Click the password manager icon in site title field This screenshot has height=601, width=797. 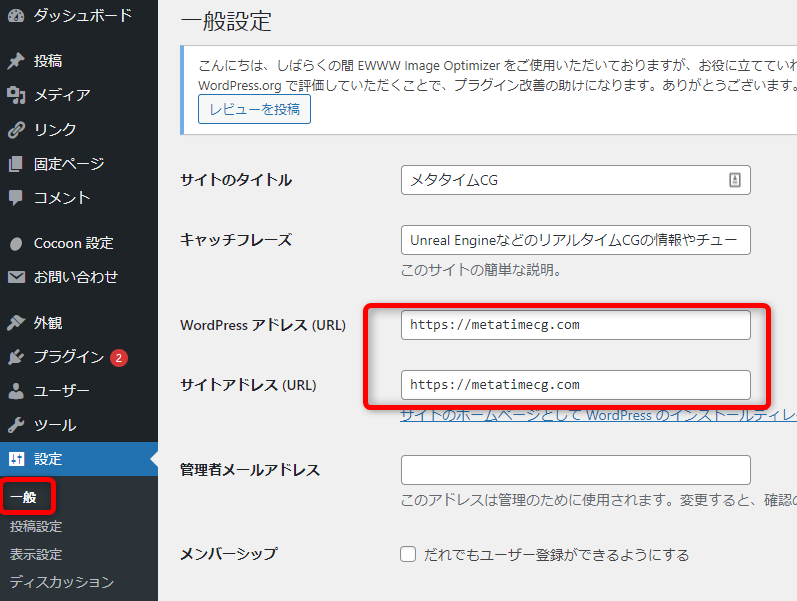[734, 180]
